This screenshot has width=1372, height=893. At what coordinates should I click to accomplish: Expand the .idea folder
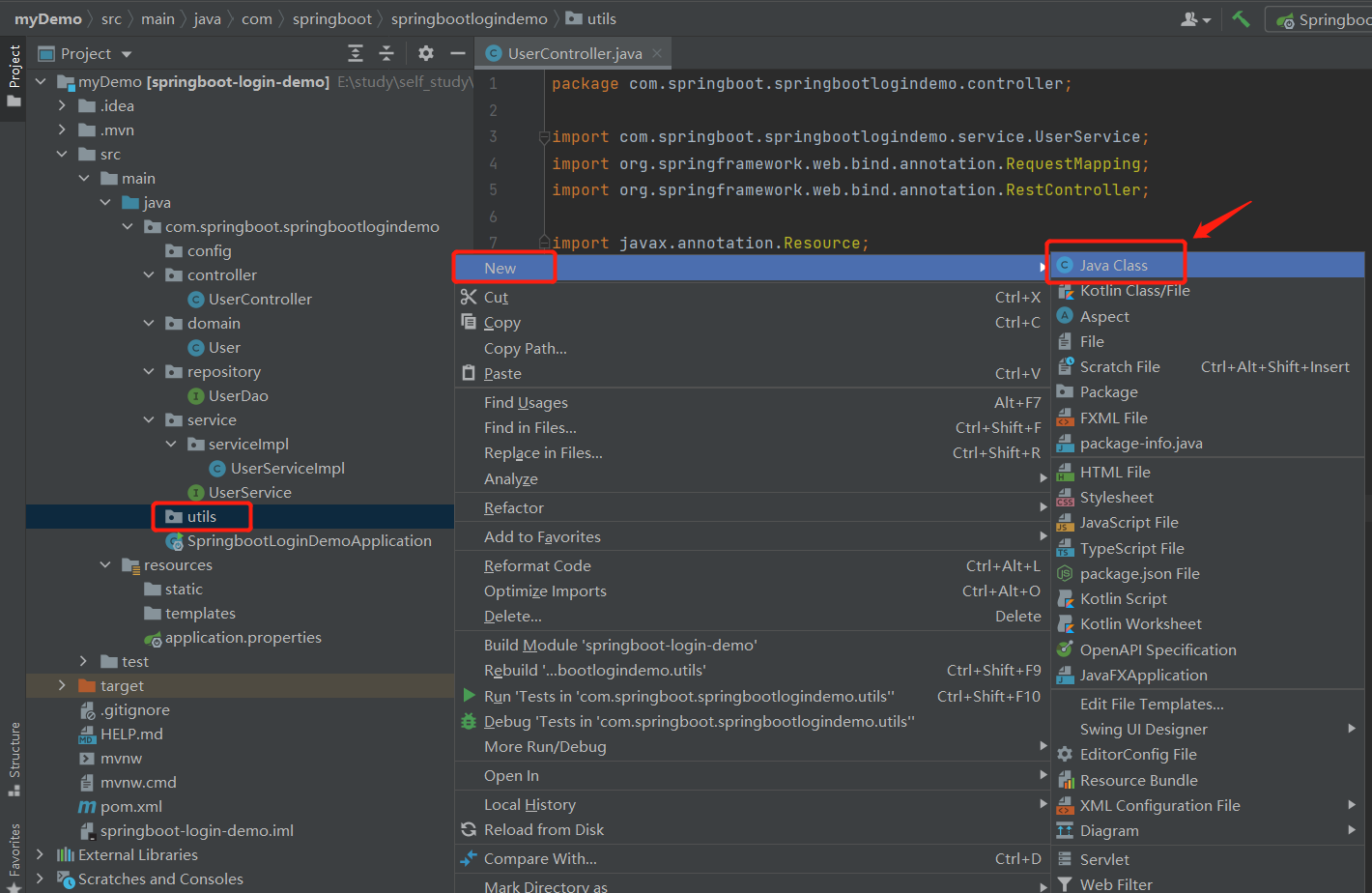(x=63, y=105)
